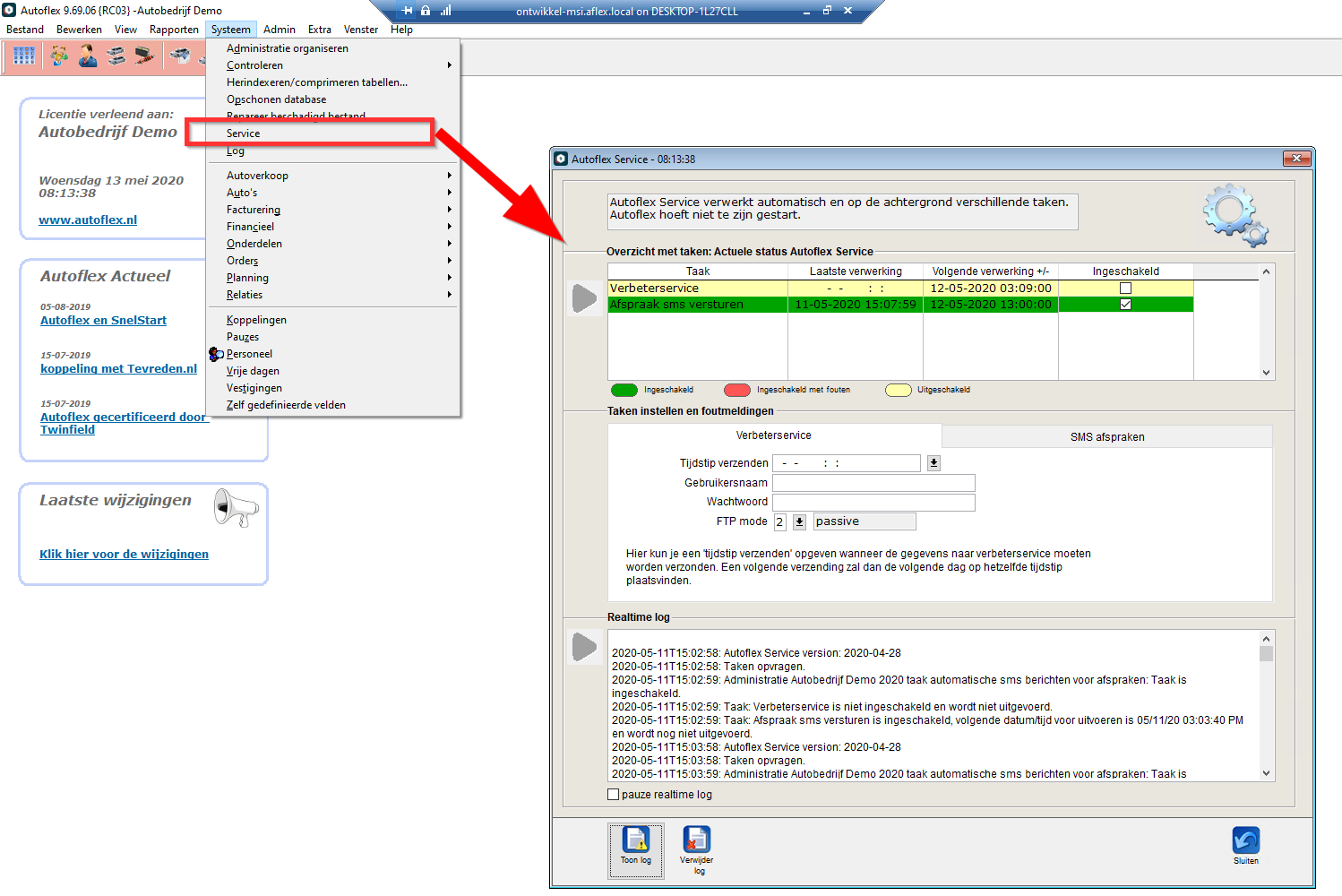Click the pin icon on the remote session bar
The width and height of the screenshot is (1342, 896).
(x=408, y=11)
